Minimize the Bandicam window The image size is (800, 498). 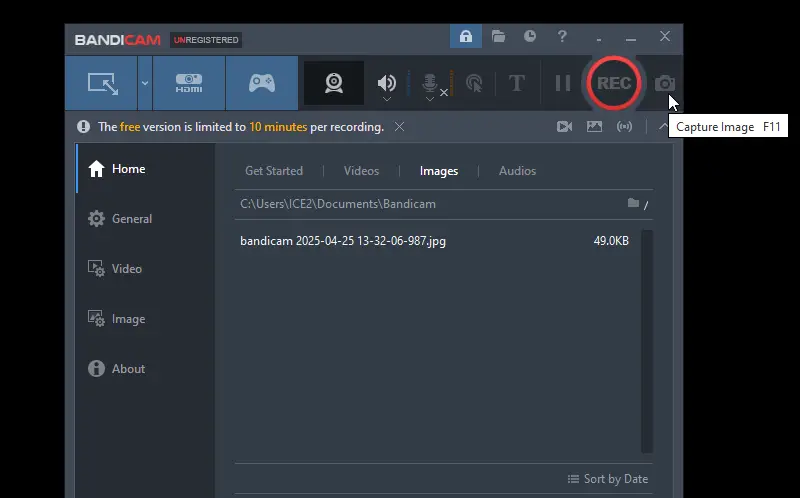(x=631, y=37)
